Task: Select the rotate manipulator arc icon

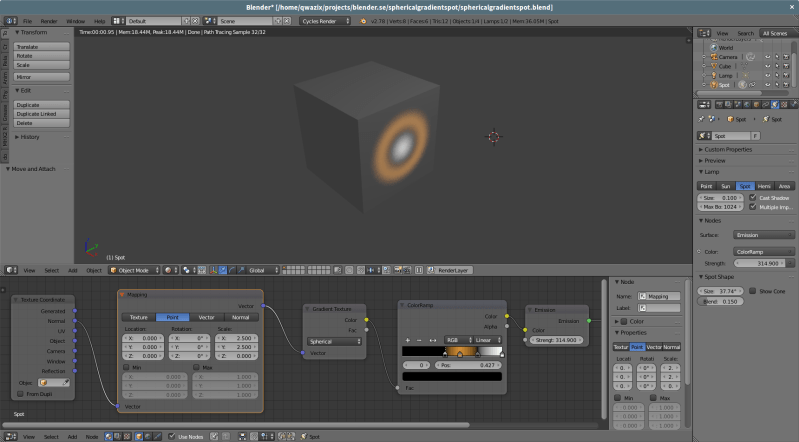Action: (x=232, y=270)
